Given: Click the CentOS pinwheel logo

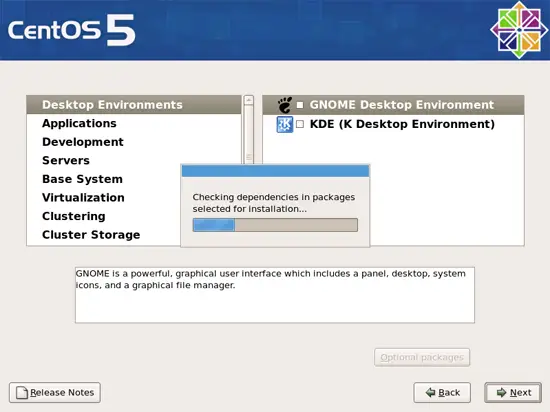Looking at the screenshot, I should (519, 30).
